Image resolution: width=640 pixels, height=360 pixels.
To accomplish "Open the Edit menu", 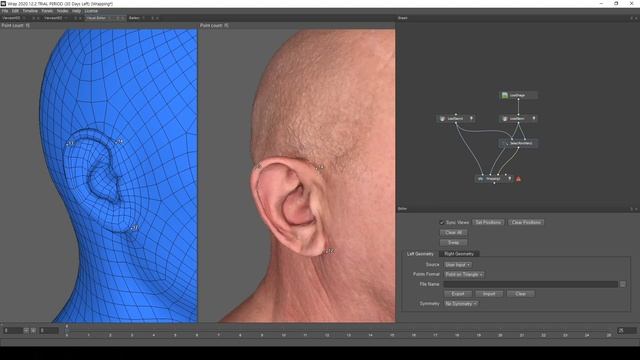I will tap(15, 11).
